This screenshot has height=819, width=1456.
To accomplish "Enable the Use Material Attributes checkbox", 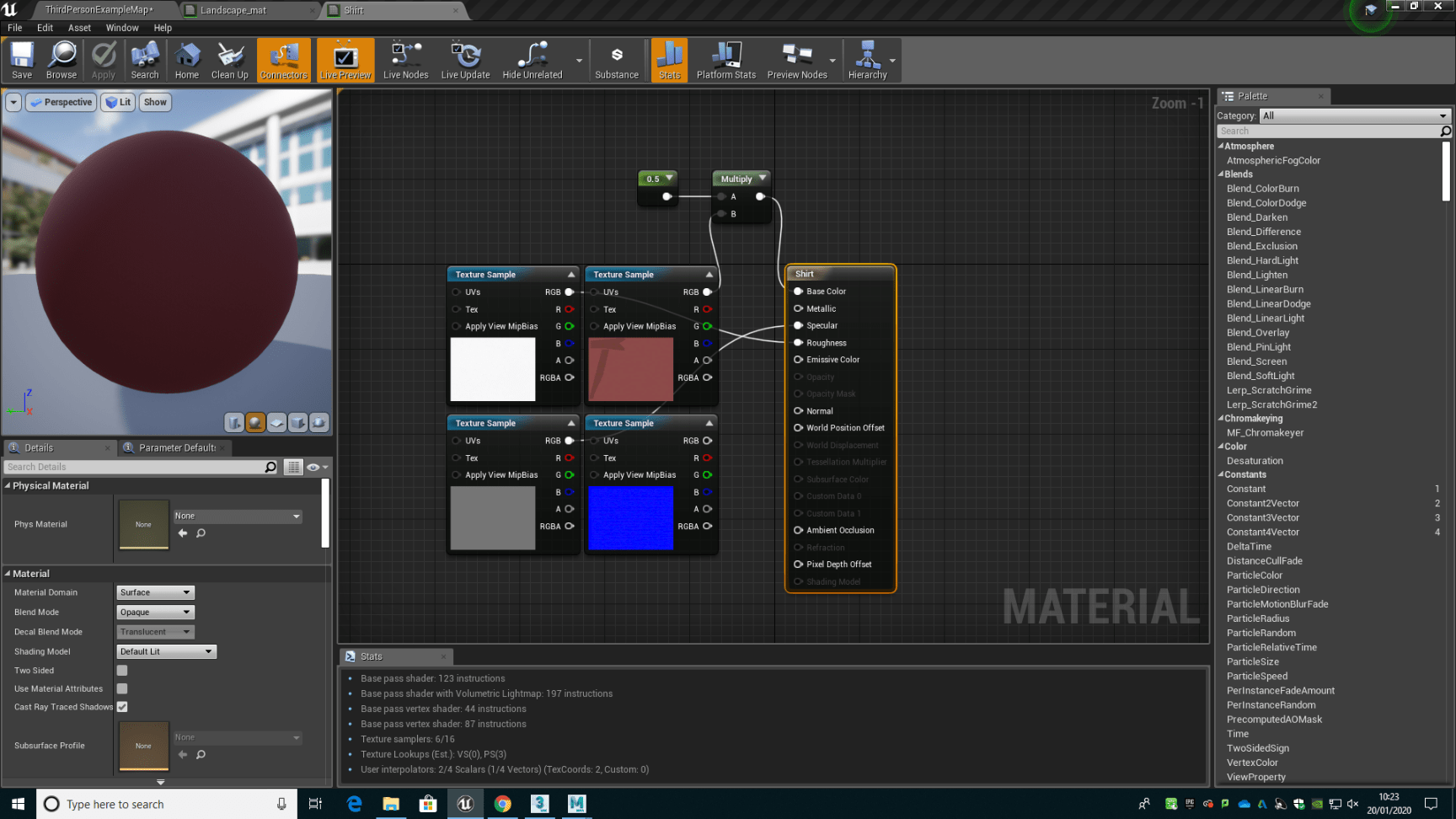I will pos(122,688).
